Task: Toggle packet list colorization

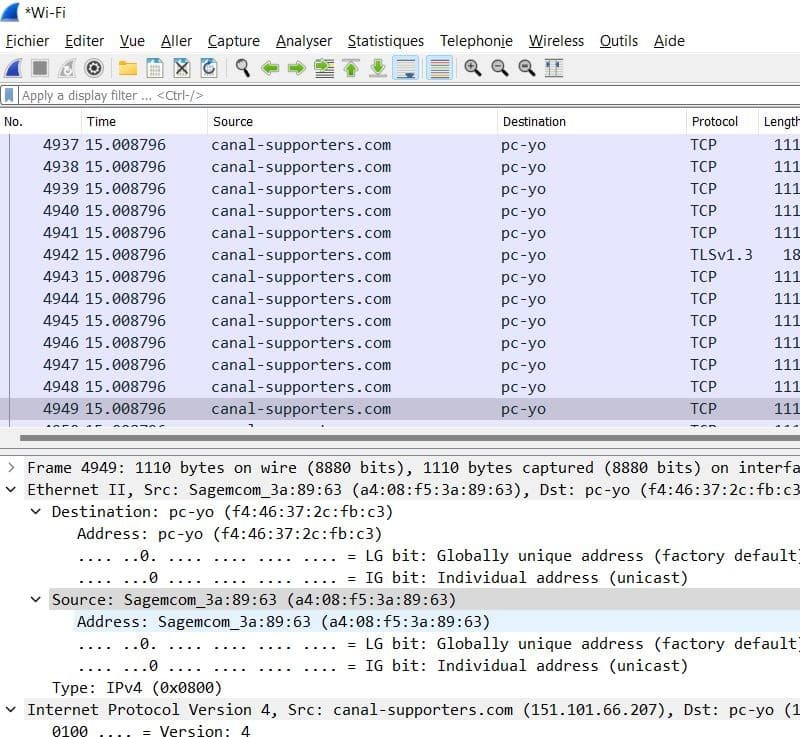Action: (x=438, y=68)
